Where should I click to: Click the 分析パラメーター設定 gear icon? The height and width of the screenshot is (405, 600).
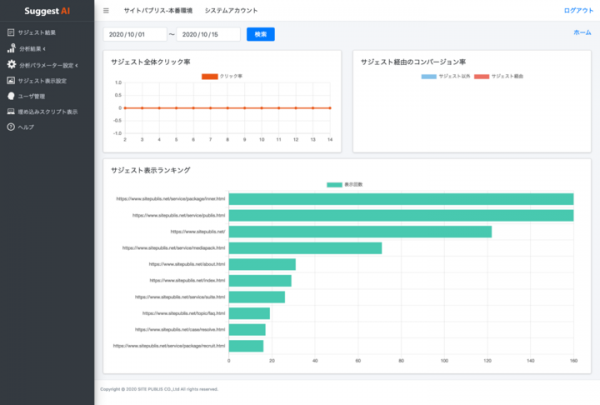click(11, 64)
